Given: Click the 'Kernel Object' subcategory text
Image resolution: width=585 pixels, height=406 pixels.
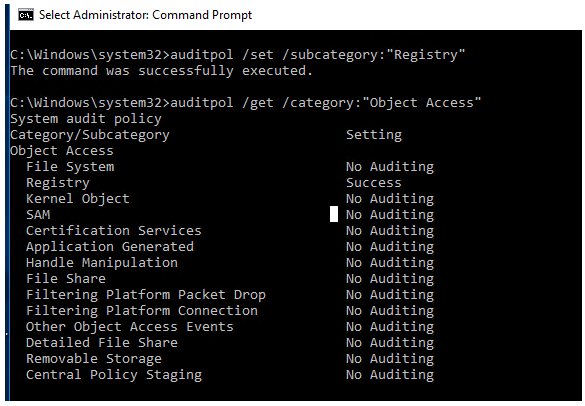Looking at the screenshot, I should point(78,199).
